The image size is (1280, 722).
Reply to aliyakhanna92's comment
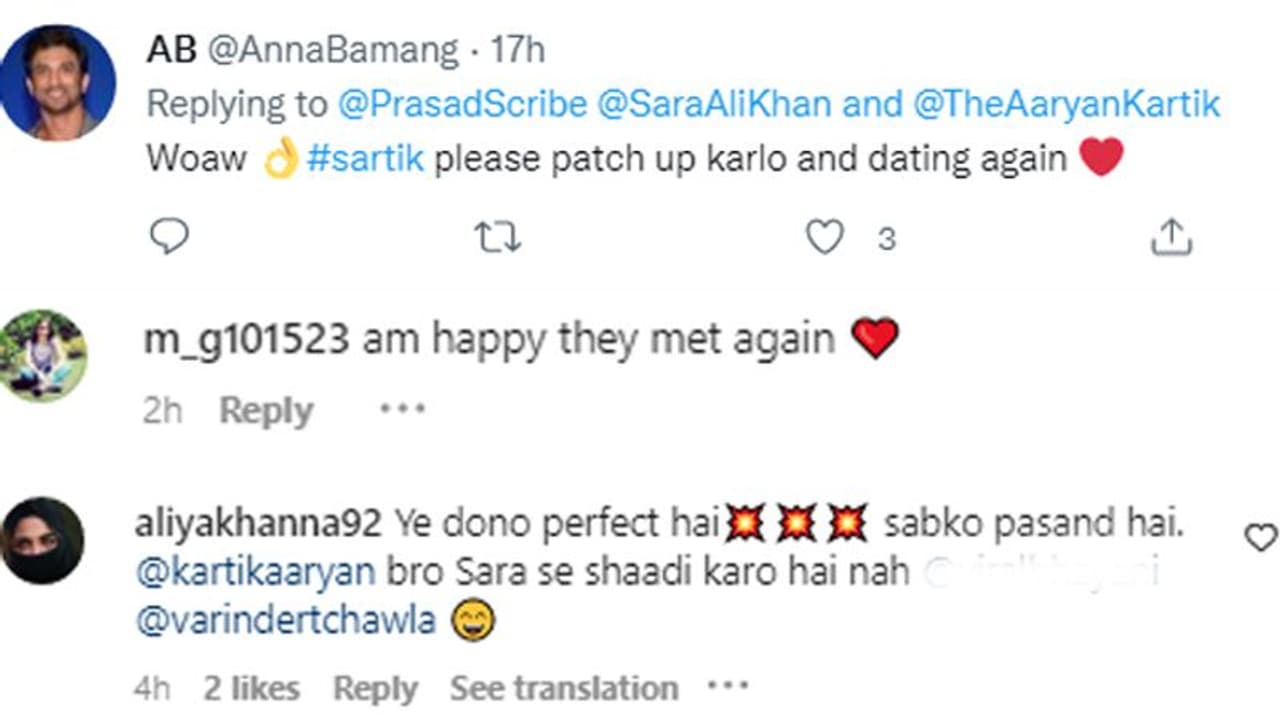click(375, 688)
